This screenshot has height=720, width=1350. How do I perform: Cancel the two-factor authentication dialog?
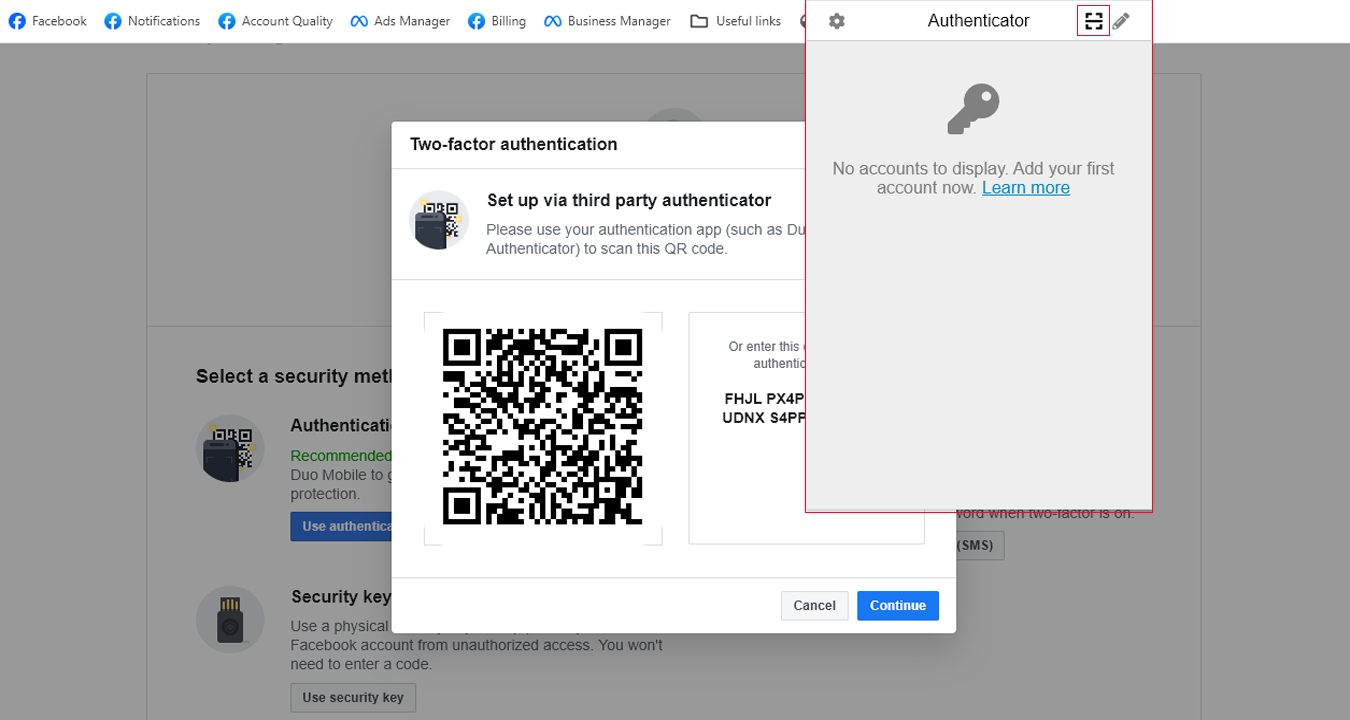pos(814,605)
